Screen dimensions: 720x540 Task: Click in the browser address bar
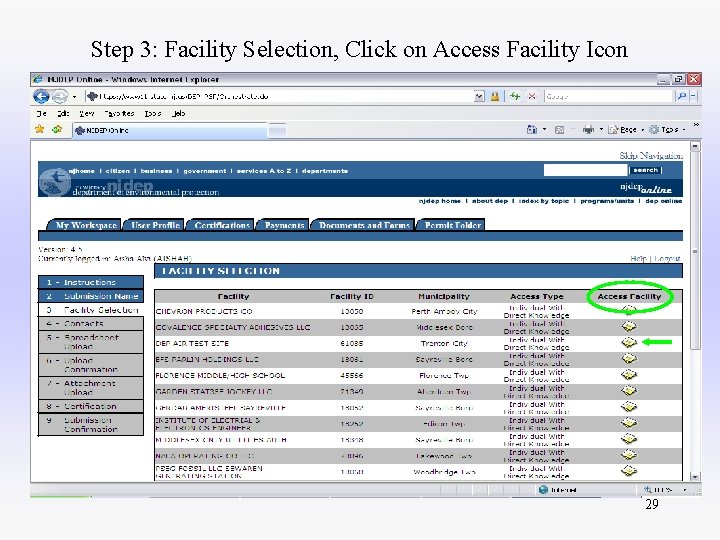pos(280,96)
